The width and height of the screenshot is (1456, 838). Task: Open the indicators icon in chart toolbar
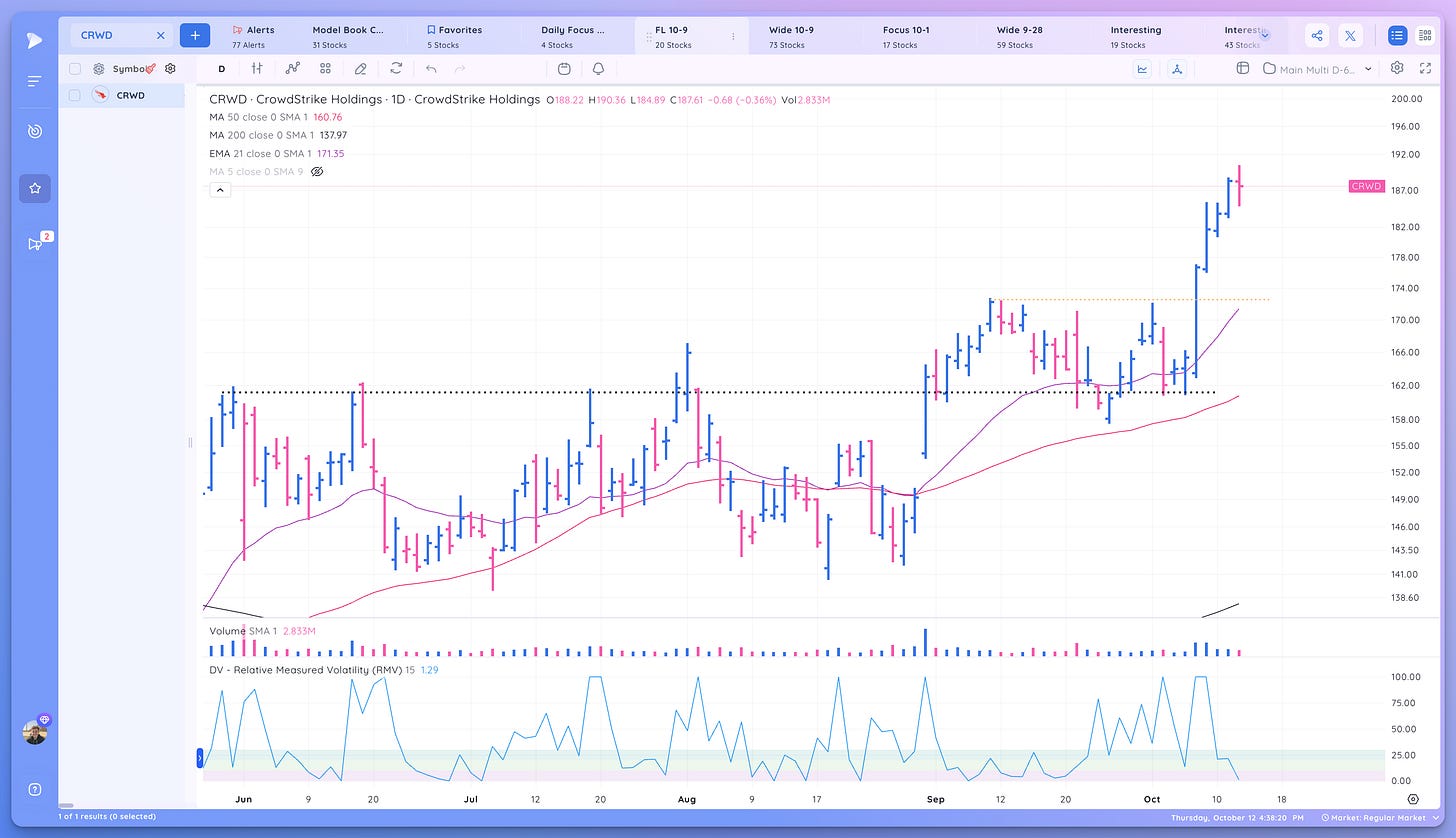click(x=292, y=69)
